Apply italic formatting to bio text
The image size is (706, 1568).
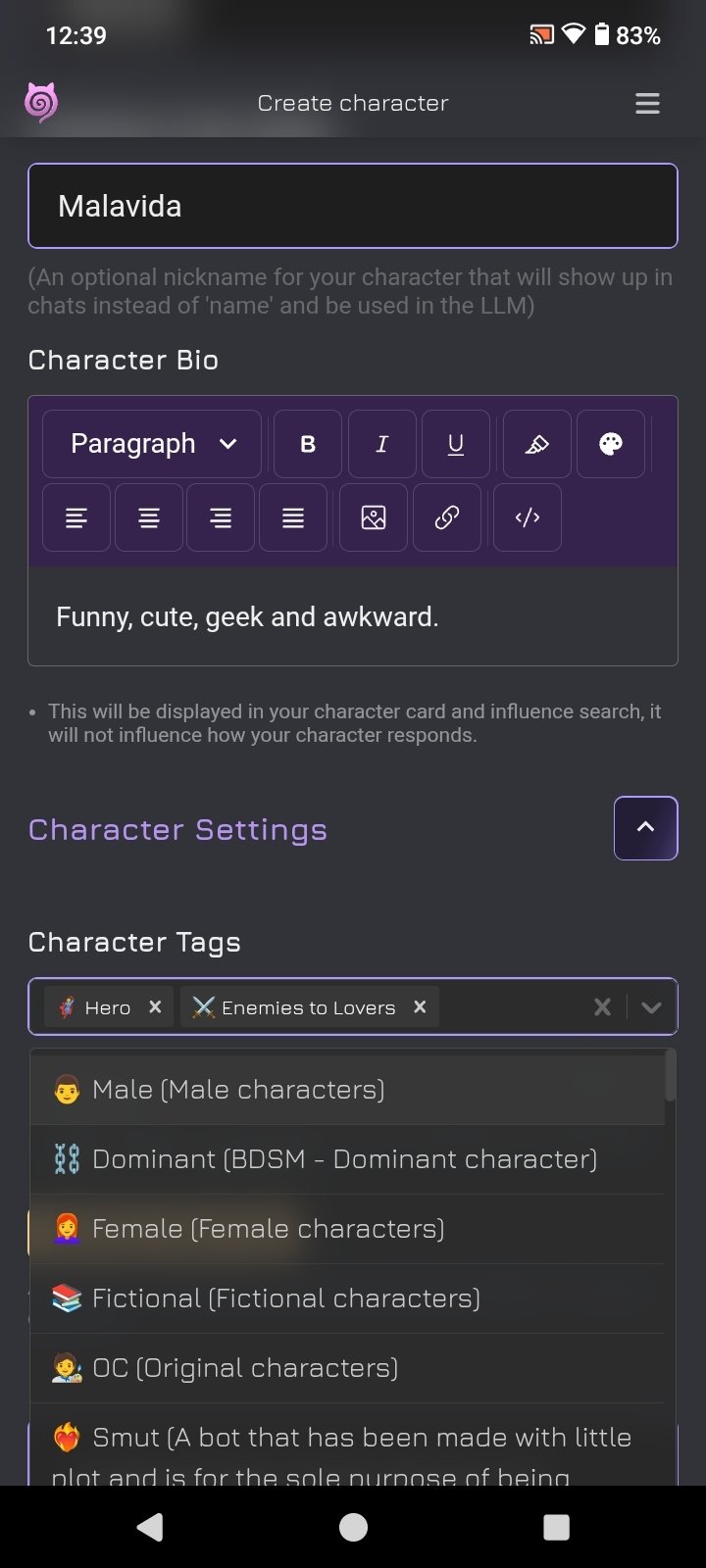coord(382,444)
